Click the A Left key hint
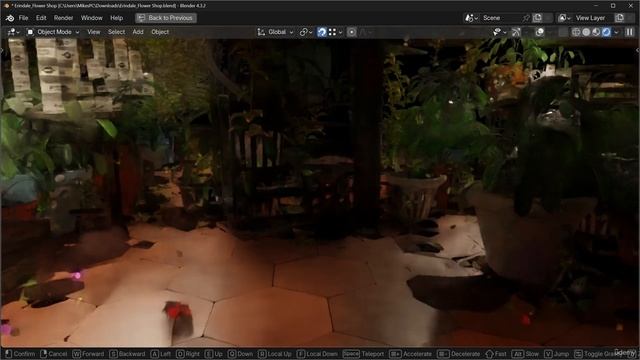This screenshot has height=360, width=640. 161,354
